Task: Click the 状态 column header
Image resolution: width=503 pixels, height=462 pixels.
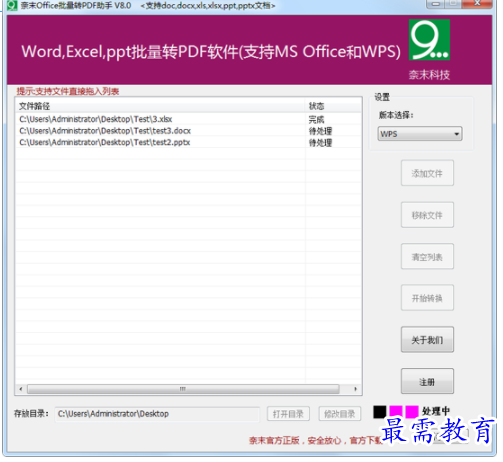Action: click(x=333, y=106)
